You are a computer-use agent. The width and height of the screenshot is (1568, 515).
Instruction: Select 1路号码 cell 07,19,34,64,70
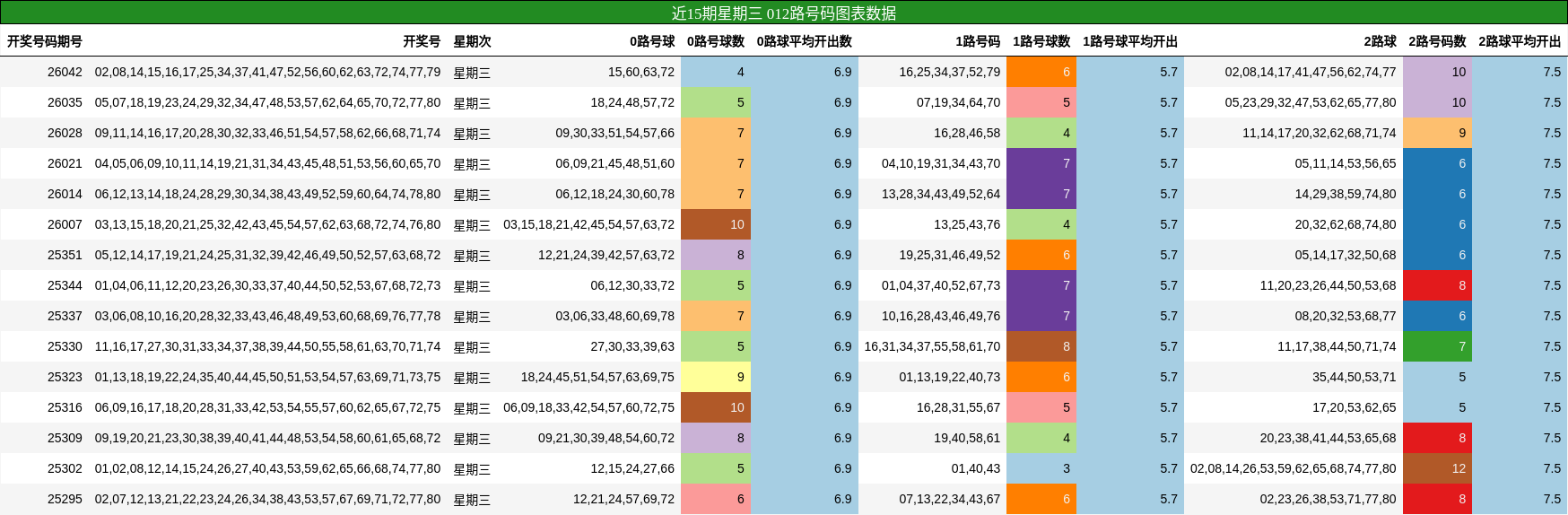pyautogui.click(x=958, y=102)
